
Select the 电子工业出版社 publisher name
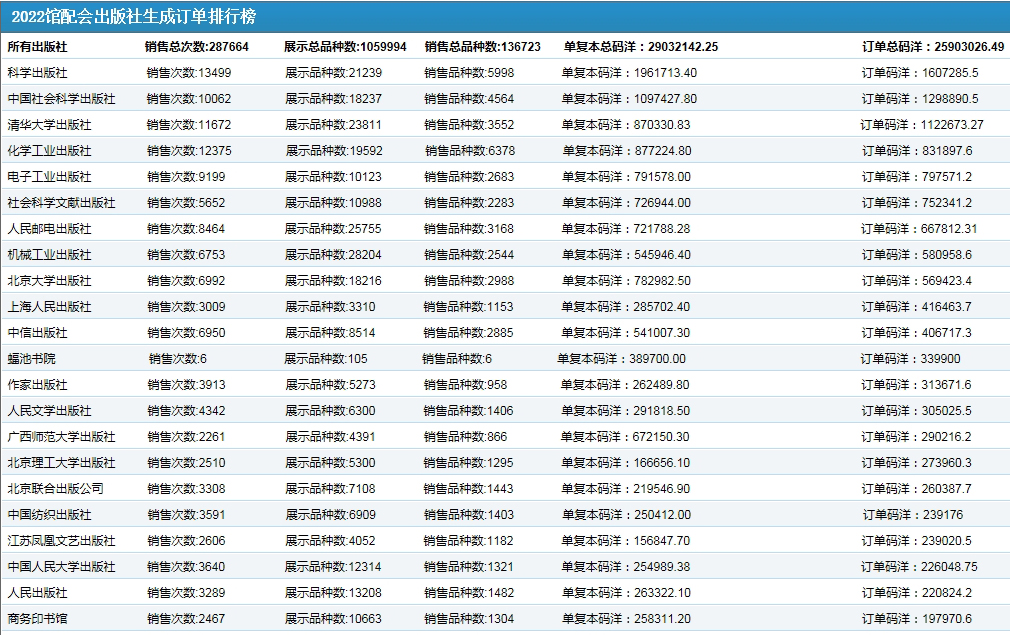[x=49, y=177]
